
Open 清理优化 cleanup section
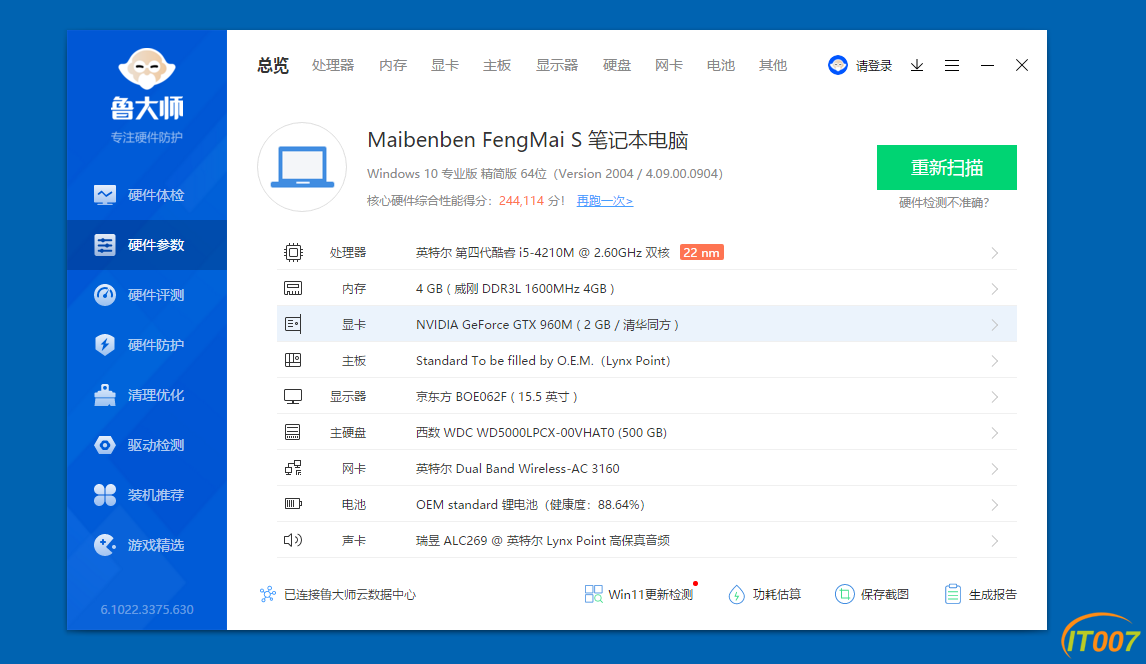point(146,395)
